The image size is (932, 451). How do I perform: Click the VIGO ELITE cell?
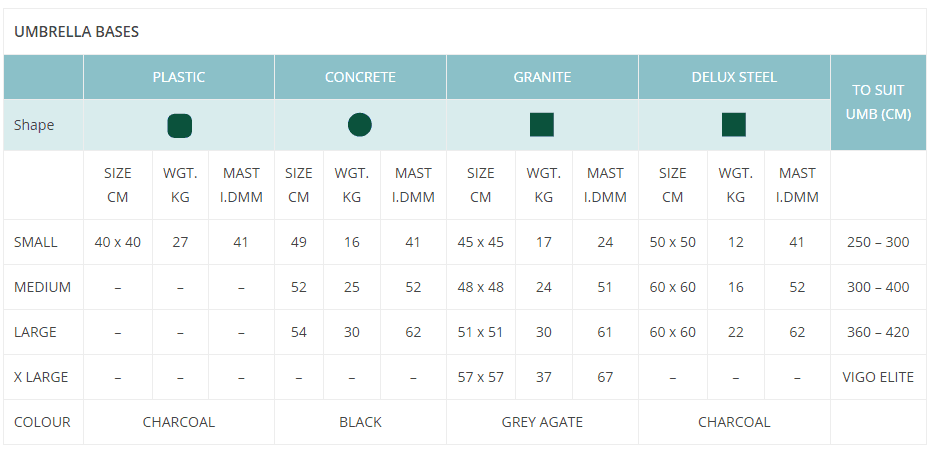tap(877, 377)
